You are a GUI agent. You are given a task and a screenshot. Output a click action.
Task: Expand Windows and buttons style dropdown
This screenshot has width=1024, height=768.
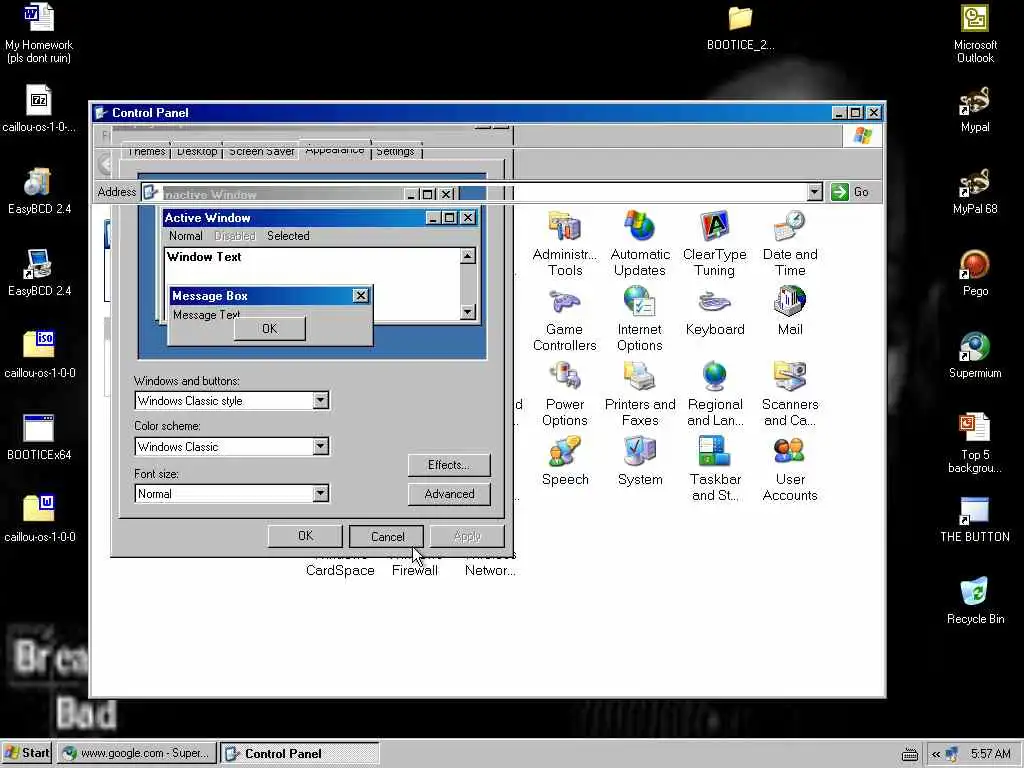click(x=320, y=400)
